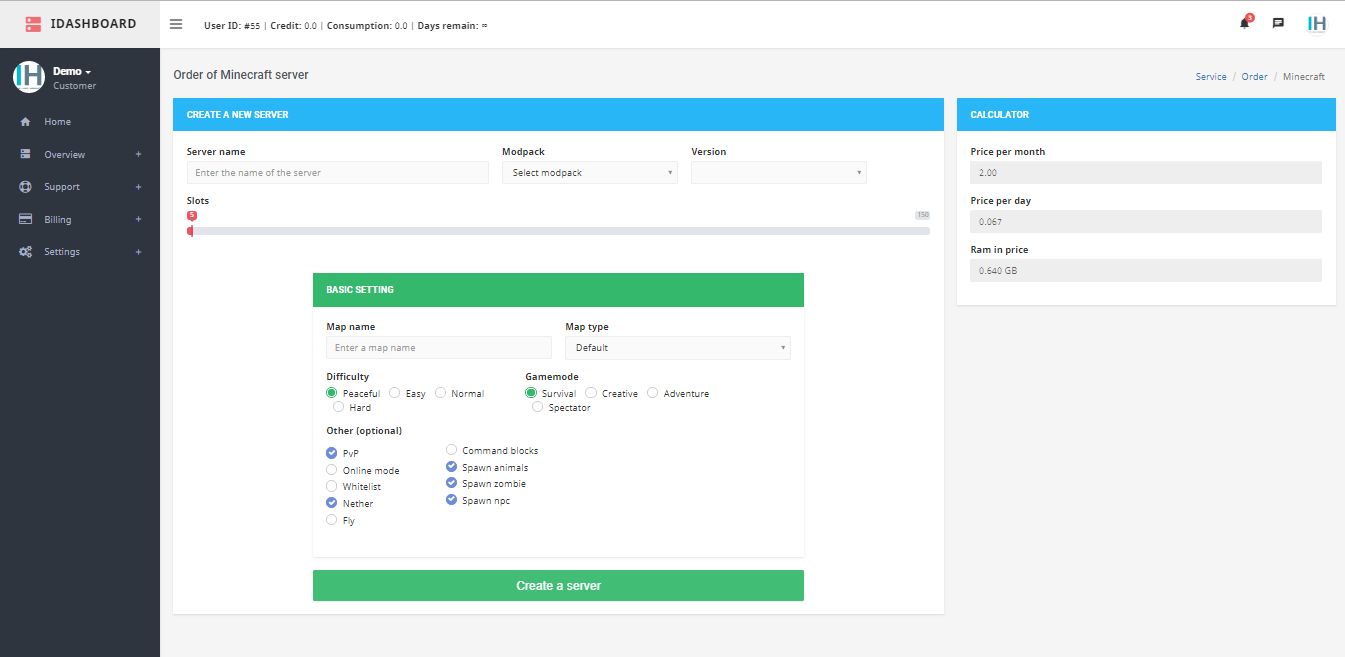
Task: Click the IH logo in top-right corner
Action: 1317,23
